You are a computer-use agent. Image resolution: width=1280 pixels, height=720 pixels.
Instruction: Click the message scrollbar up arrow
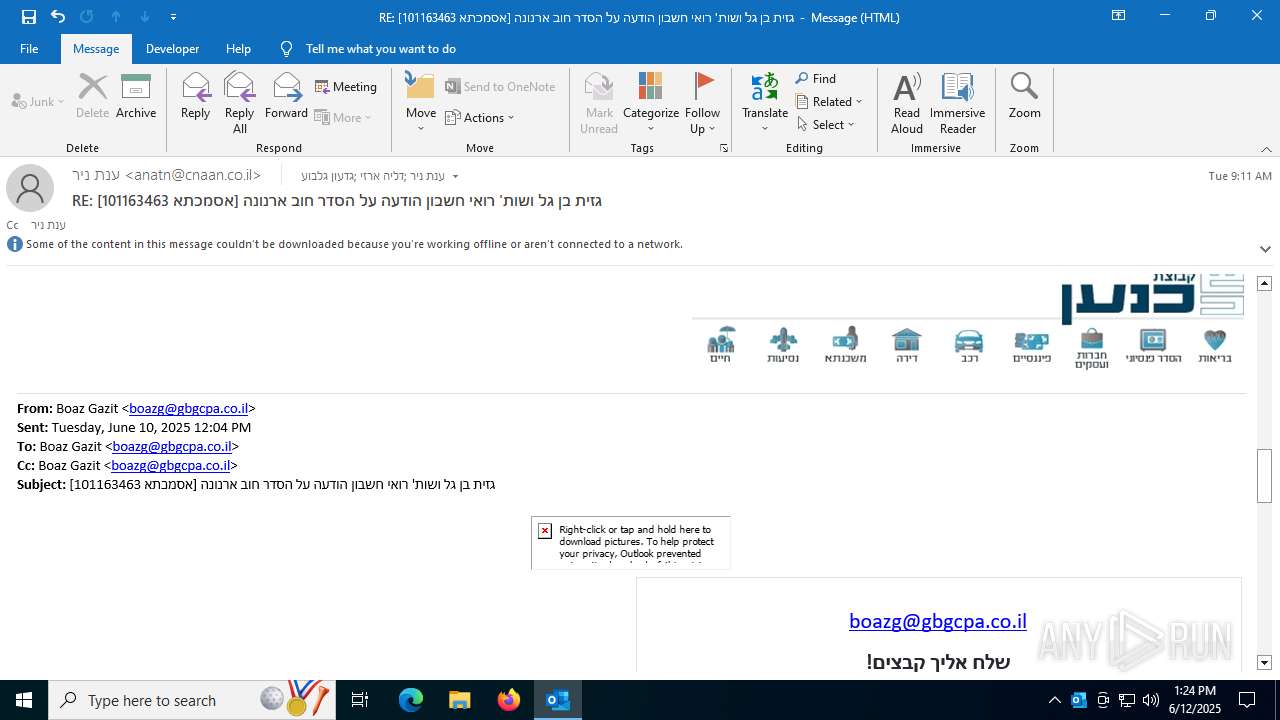pos(1264,284)
